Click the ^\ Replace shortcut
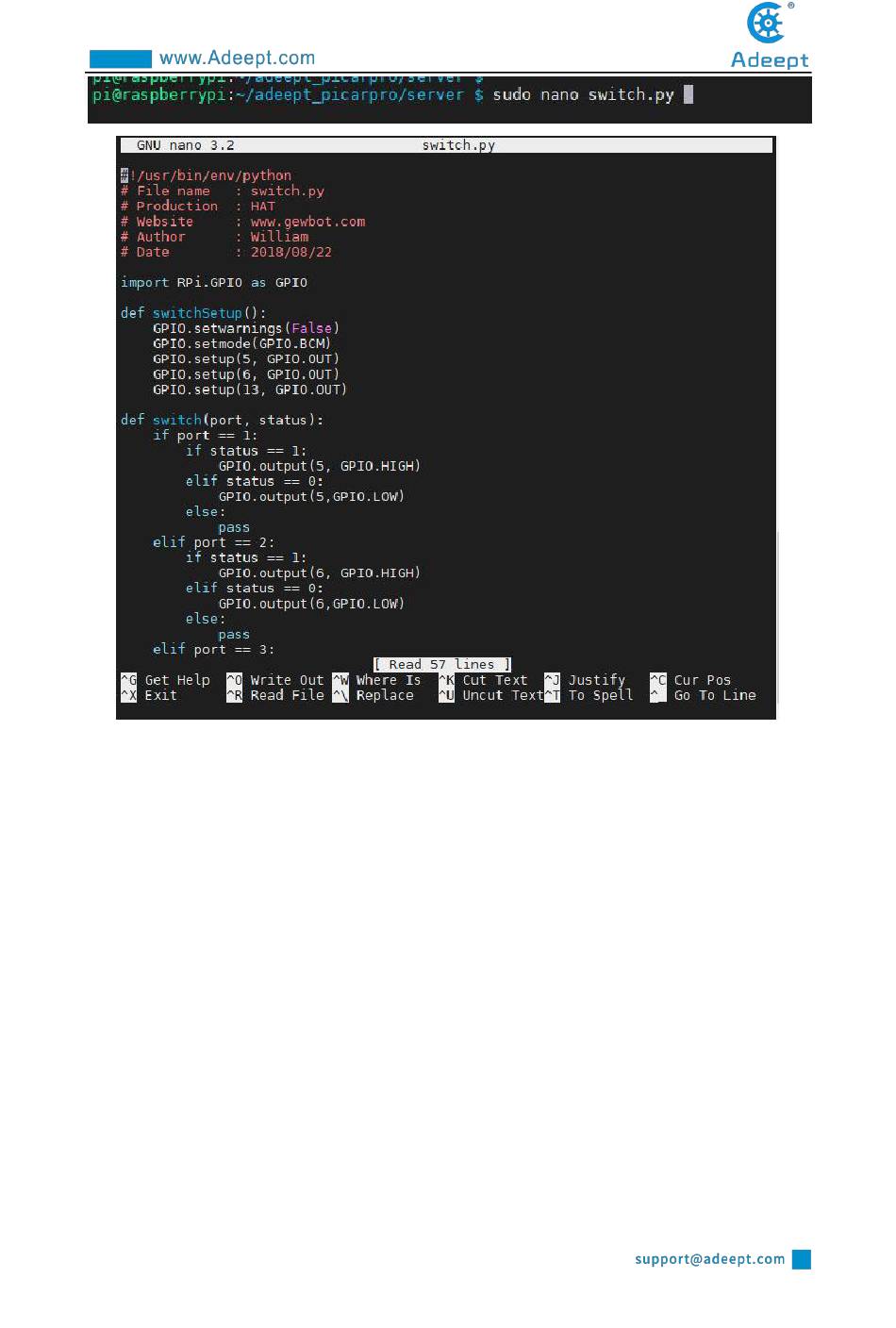Viewport: 896px width, 1328px height. [373, 695]
